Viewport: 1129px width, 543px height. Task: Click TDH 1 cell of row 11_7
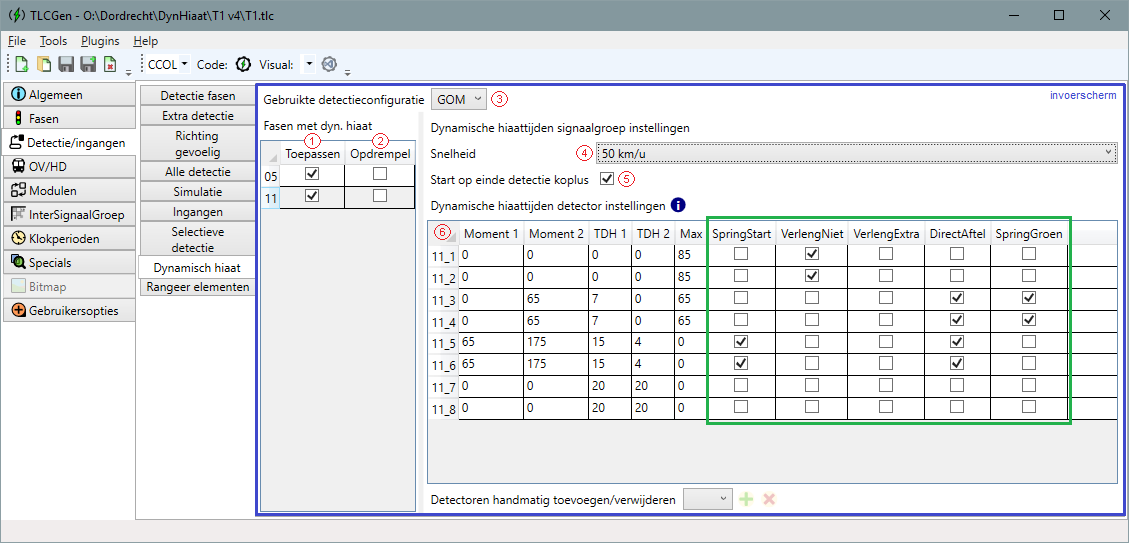click(609, 385)
